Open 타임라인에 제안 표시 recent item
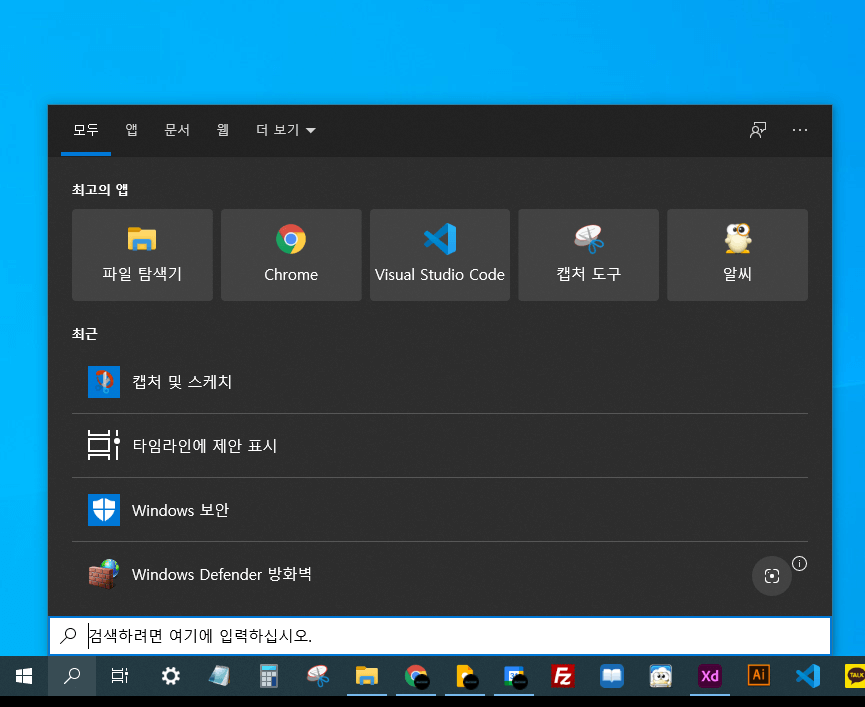Image resolution: width=865 pixels, height=707 pixels. pyautogui.click(x=440, y=446)
